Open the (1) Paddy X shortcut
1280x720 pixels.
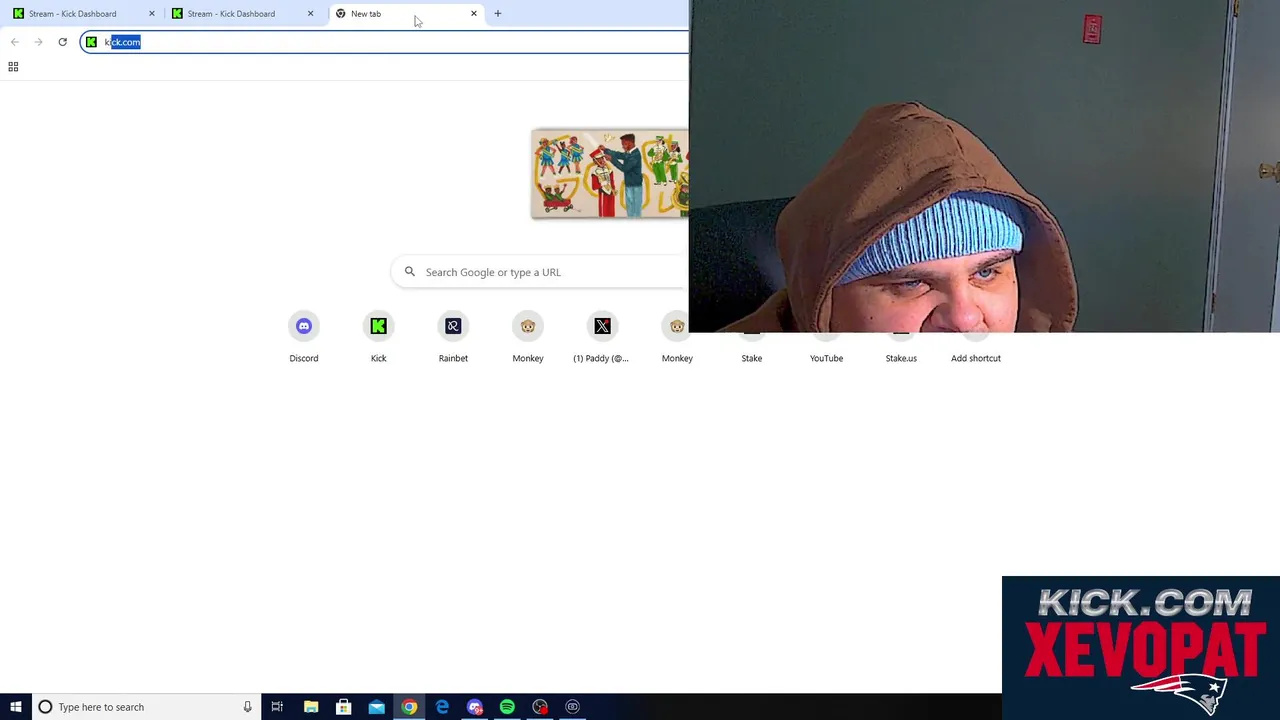(x=602, y=337)
